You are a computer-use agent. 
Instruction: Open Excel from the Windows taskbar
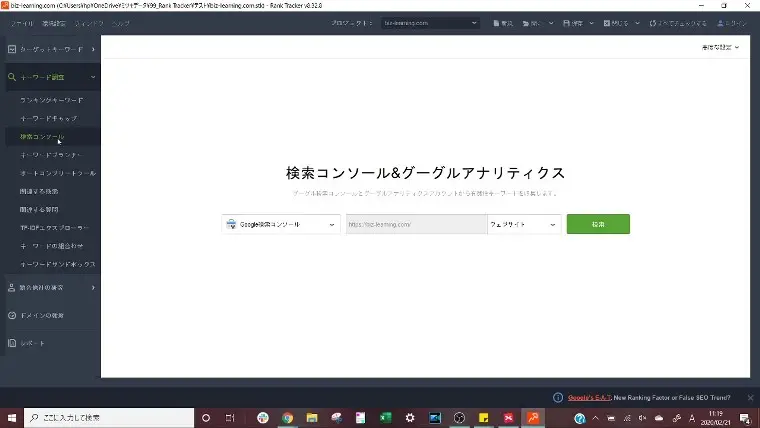tap(385, 417)
